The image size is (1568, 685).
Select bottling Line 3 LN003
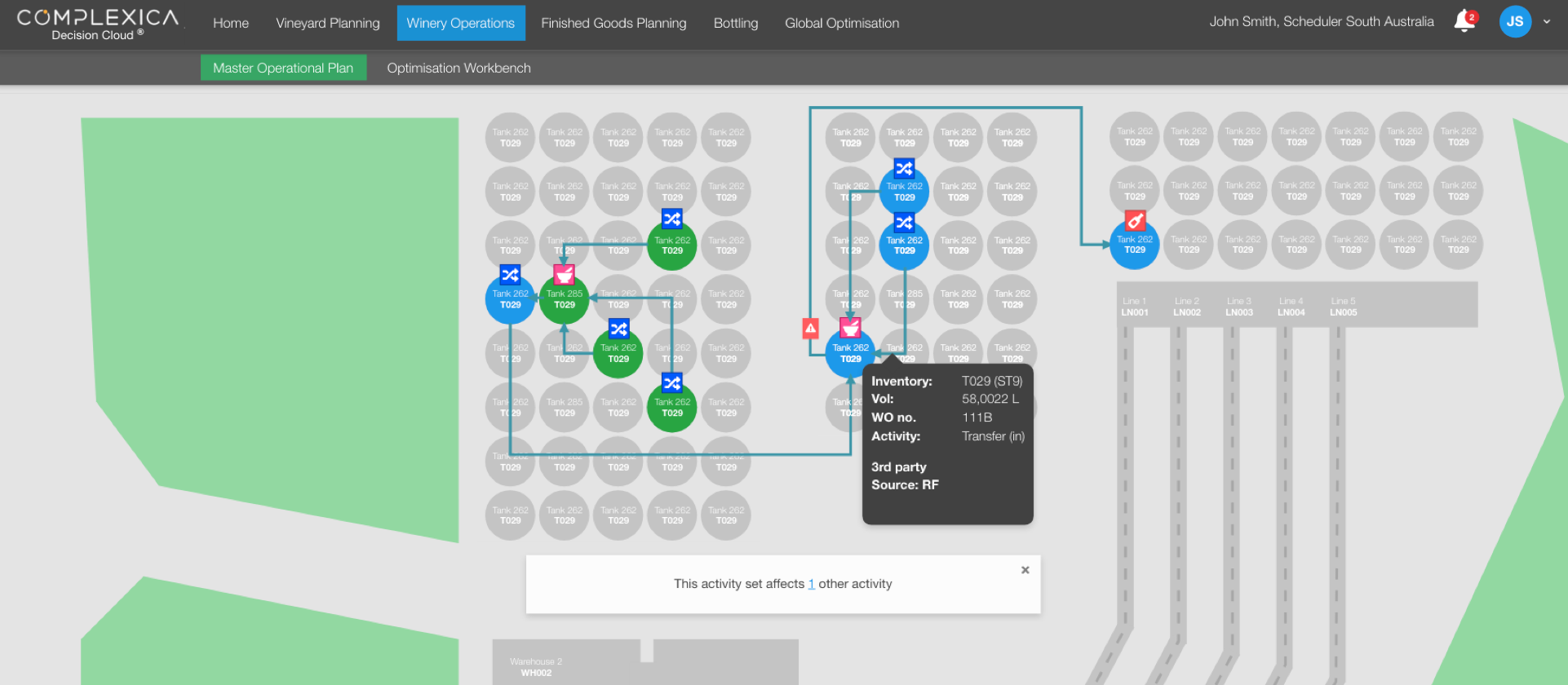point(1238,307)
